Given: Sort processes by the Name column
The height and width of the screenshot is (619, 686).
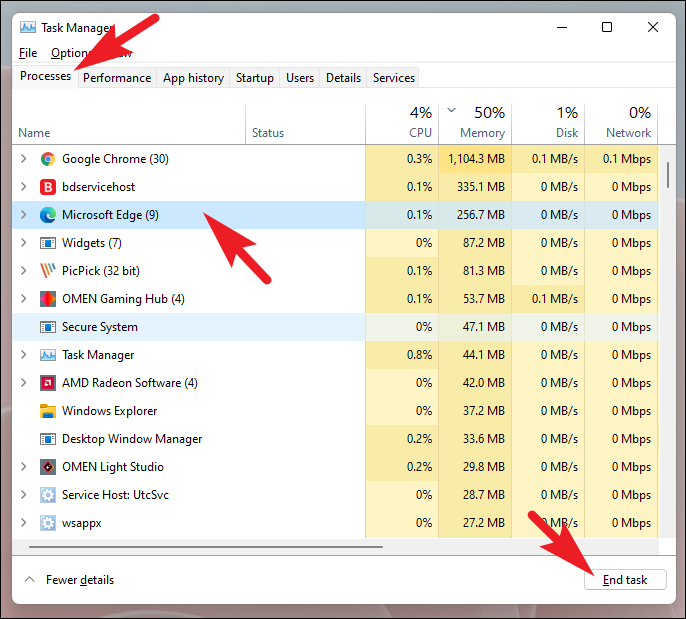Looking at the screenshot, I should [129, 124].
